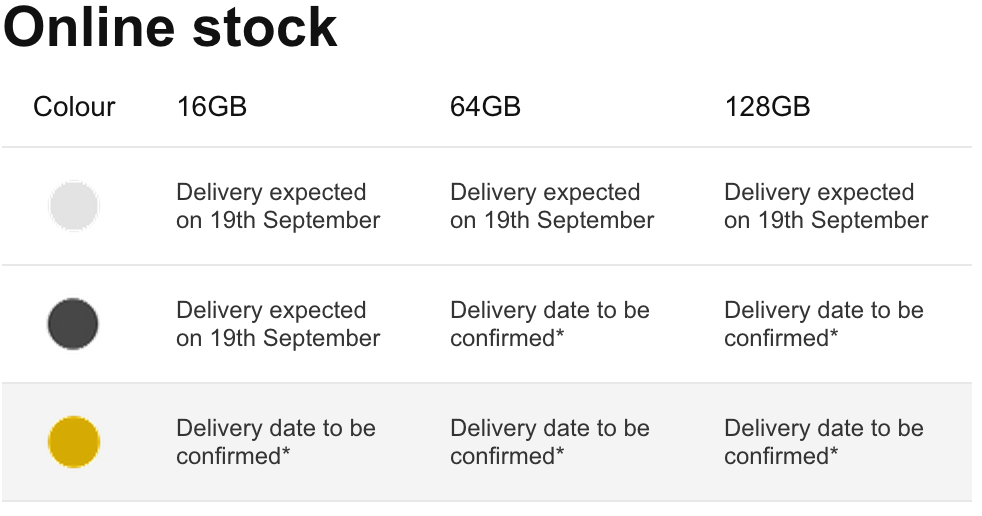Screen dimensions: 982x516
Task: Click the Colour column header
Action: [74, 107]
